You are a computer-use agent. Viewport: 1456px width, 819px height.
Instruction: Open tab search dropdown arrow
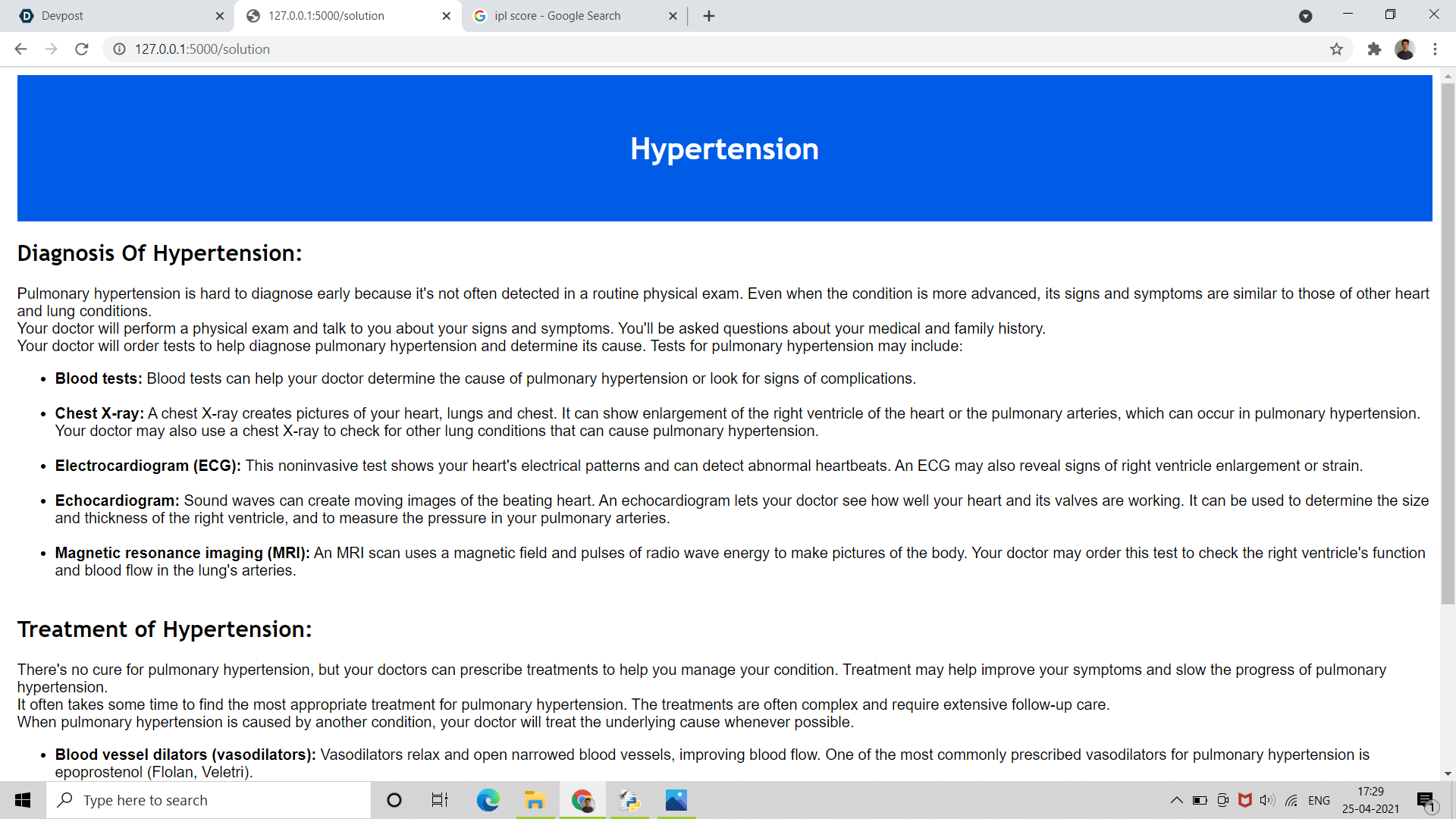[x=1305, y=16]
